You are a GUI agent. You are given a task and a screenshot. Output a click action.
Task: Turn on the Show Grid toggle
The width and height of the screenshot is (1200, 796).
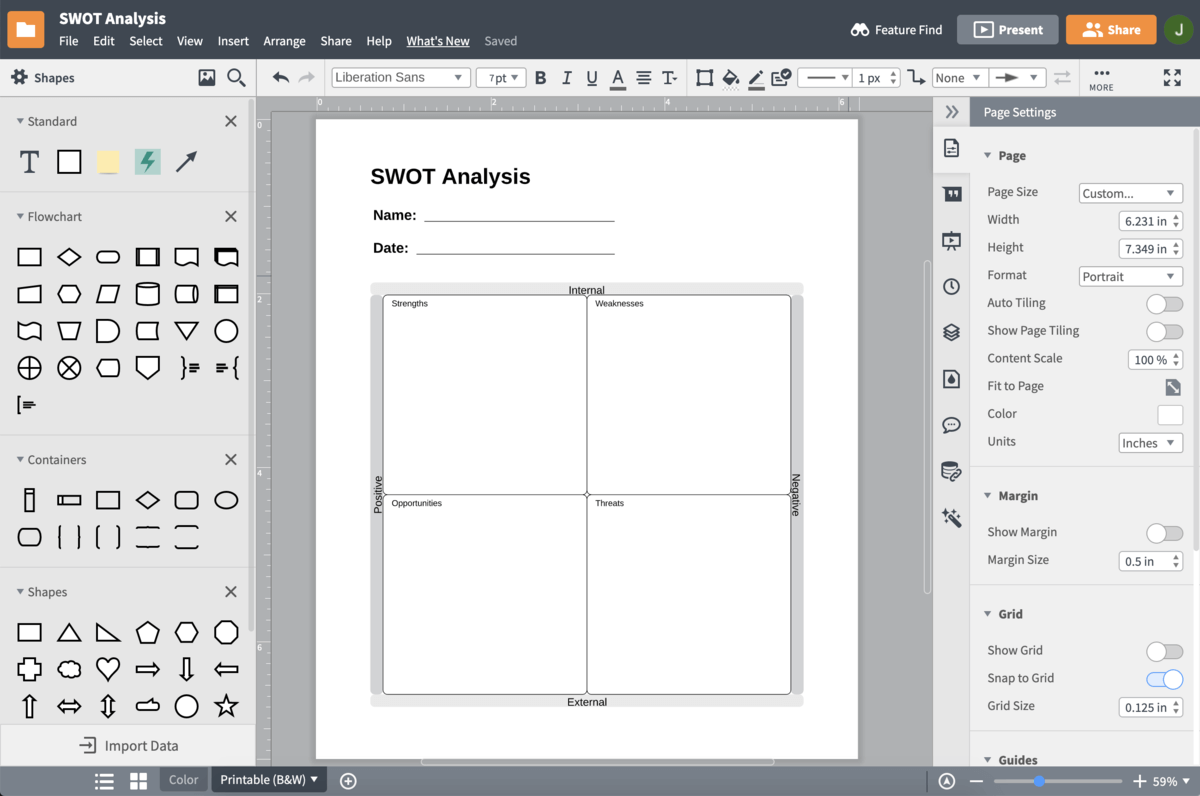[1164, 651]
